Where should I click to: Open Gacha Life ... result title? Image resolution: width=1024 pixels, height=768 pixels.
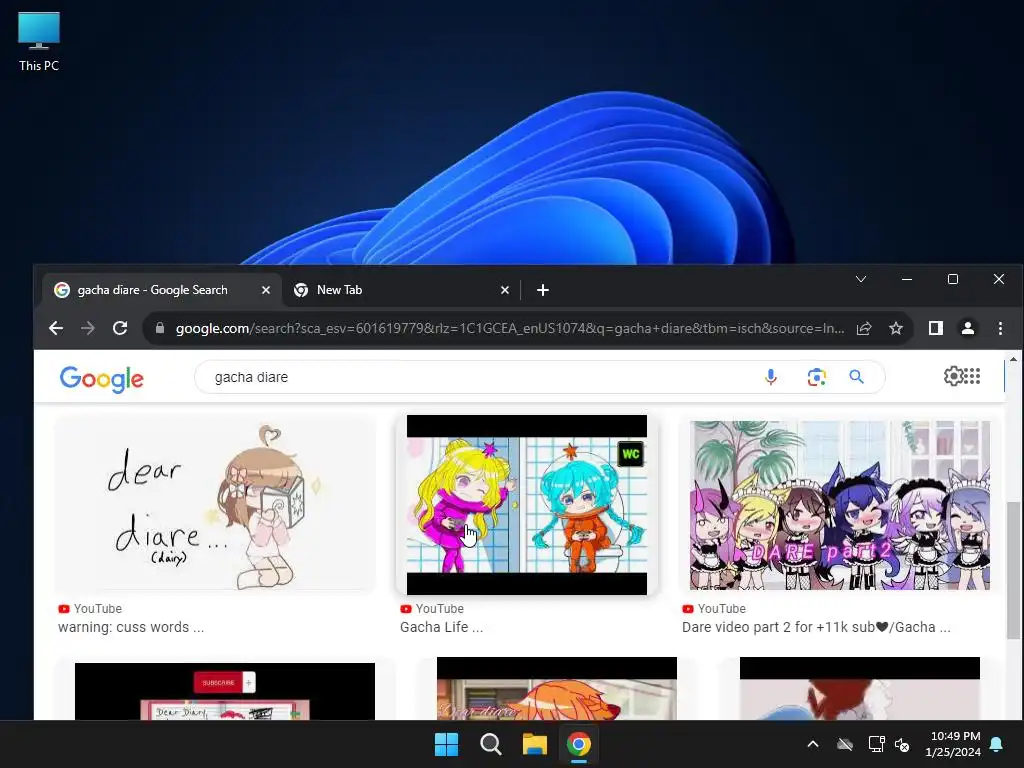(441, 627)
